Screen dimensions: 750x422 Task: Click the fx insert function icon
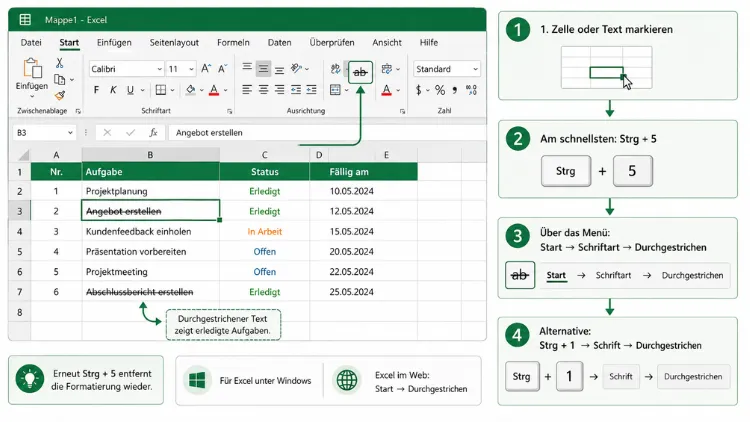[153, 133]
